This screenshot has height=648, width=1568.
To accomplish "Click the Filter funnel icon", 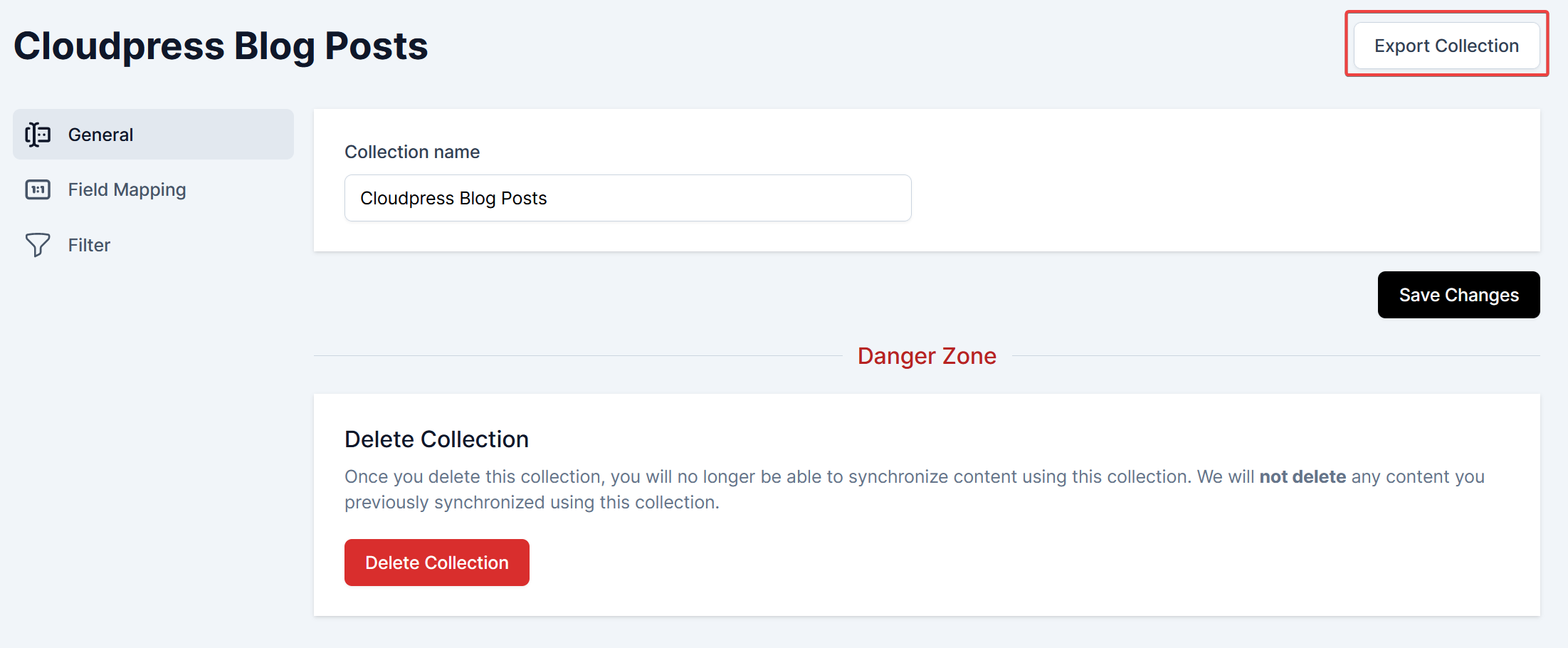I will coord(38,245).
